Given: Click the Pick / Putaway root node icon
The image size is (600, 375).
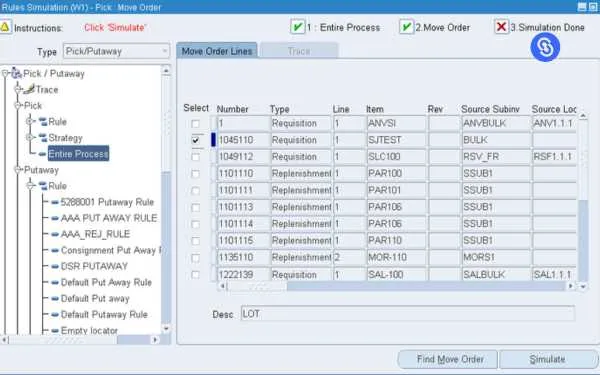Looking at the screenshot, I should pyautogui.click(x=16, y=73).
